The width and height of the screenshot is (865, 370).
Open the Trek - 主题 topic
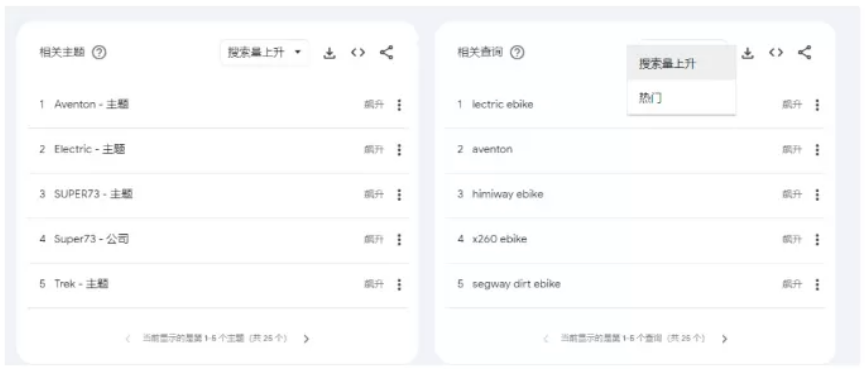(x=81, y=284)
